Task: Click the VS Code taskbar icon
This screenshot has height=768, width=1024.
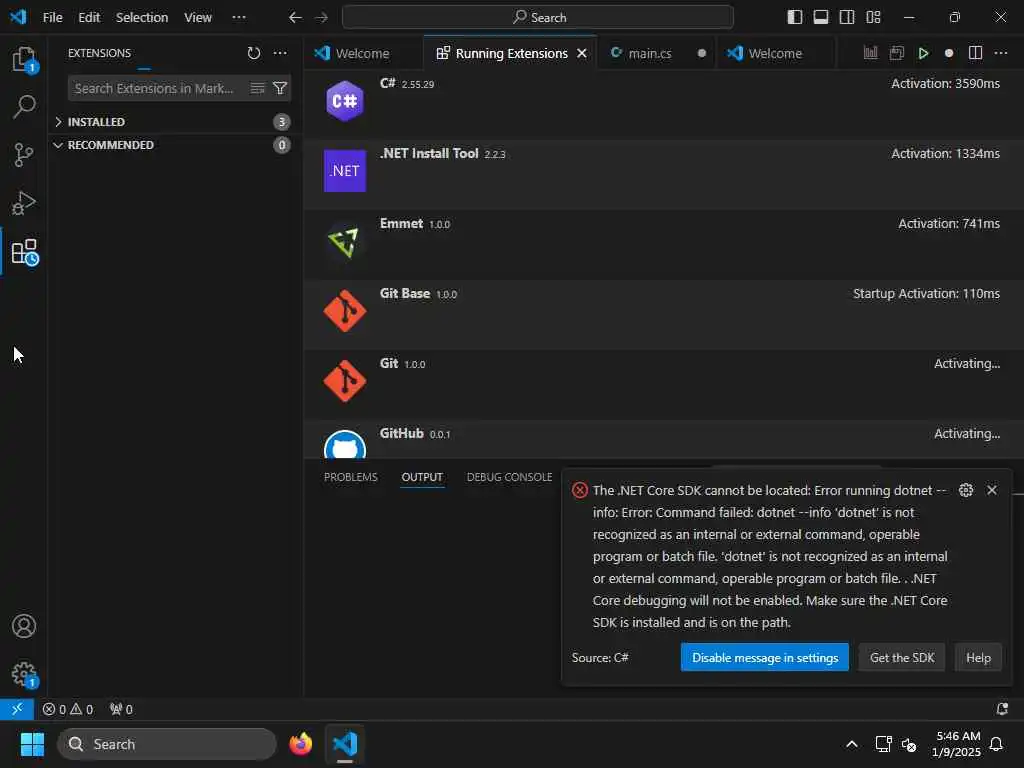Action: point(345,744)
